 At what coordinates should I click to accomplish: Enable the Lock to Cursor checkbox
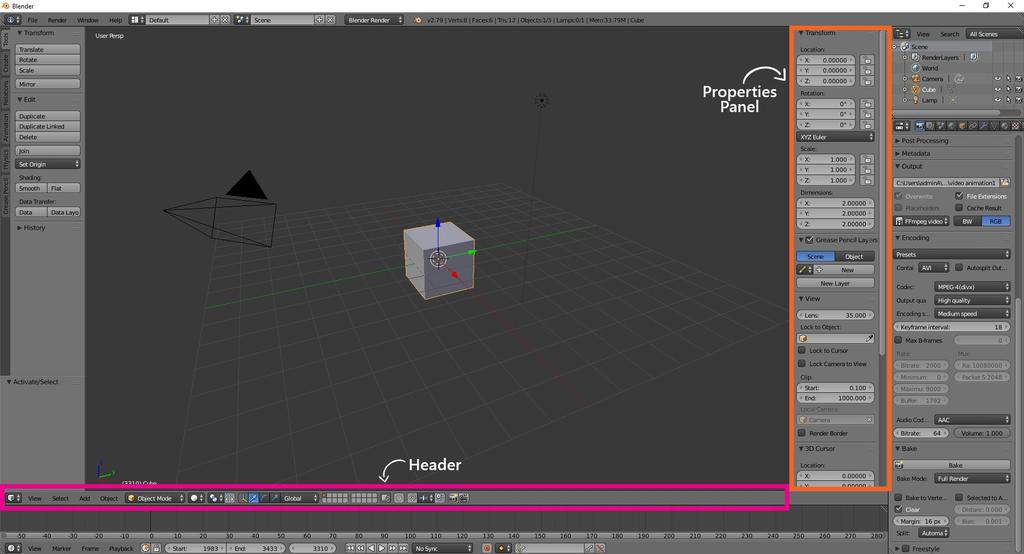pyautogui.click(x=802, y=350)
